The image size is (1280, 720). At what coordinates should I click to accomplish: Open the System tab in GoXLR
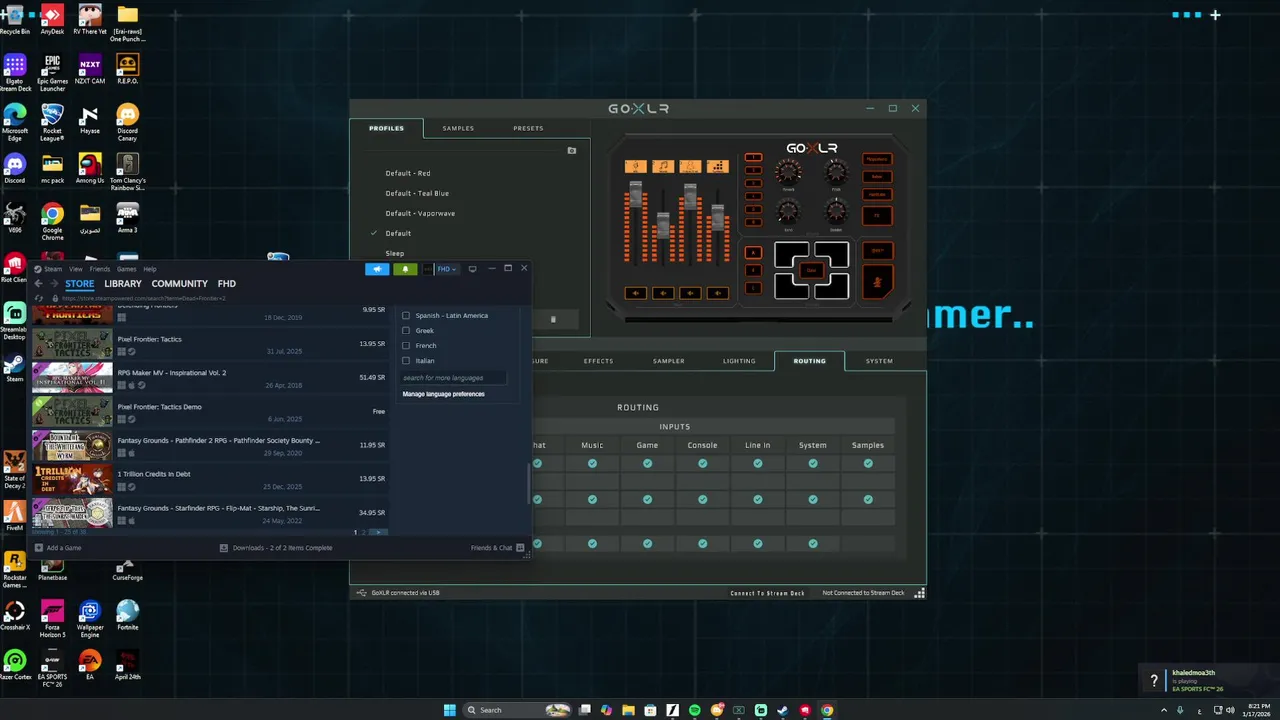879,361
